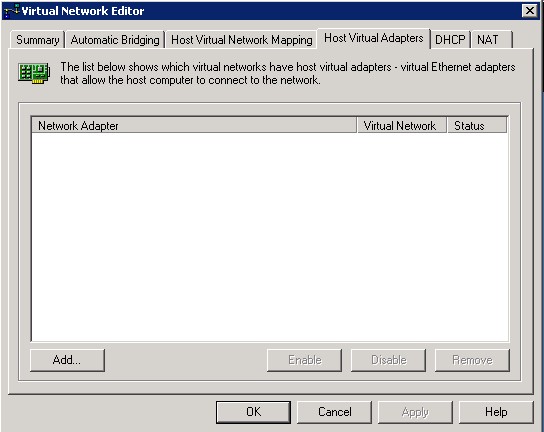Go to Host Virtual Network Mapping tab
The width and height of the screenshot is (544, 432).
tap(241, 40)
